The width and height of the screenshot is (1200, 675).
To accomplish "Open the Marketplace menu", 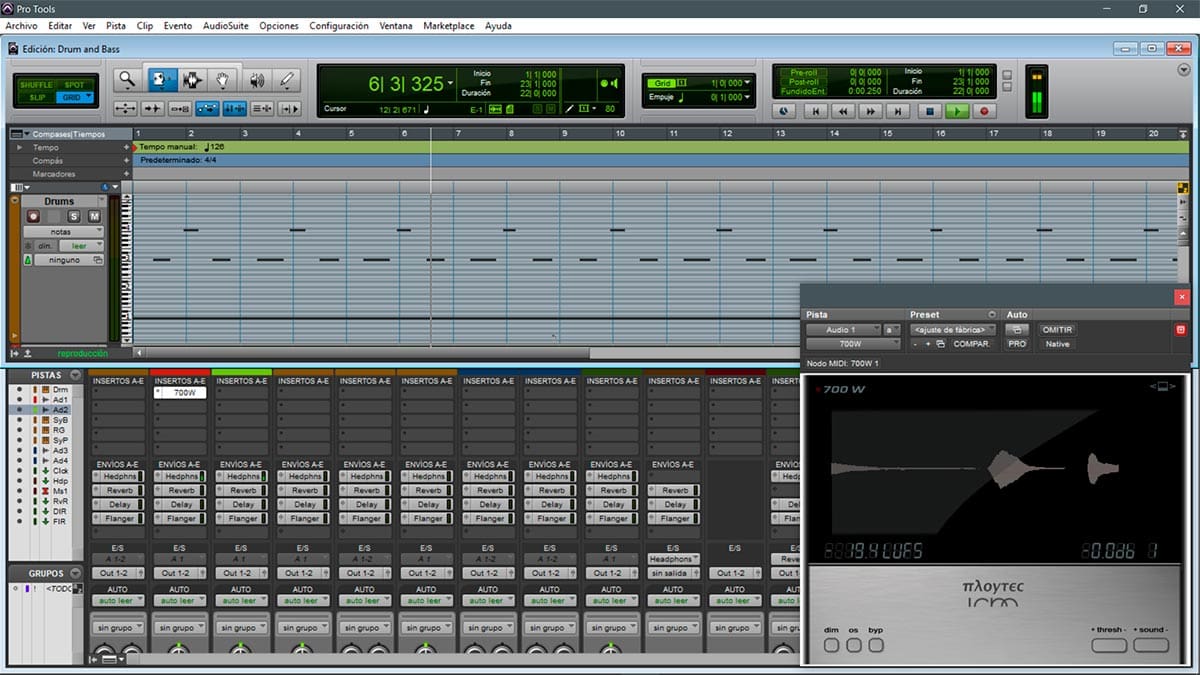I will click(449, 26).
